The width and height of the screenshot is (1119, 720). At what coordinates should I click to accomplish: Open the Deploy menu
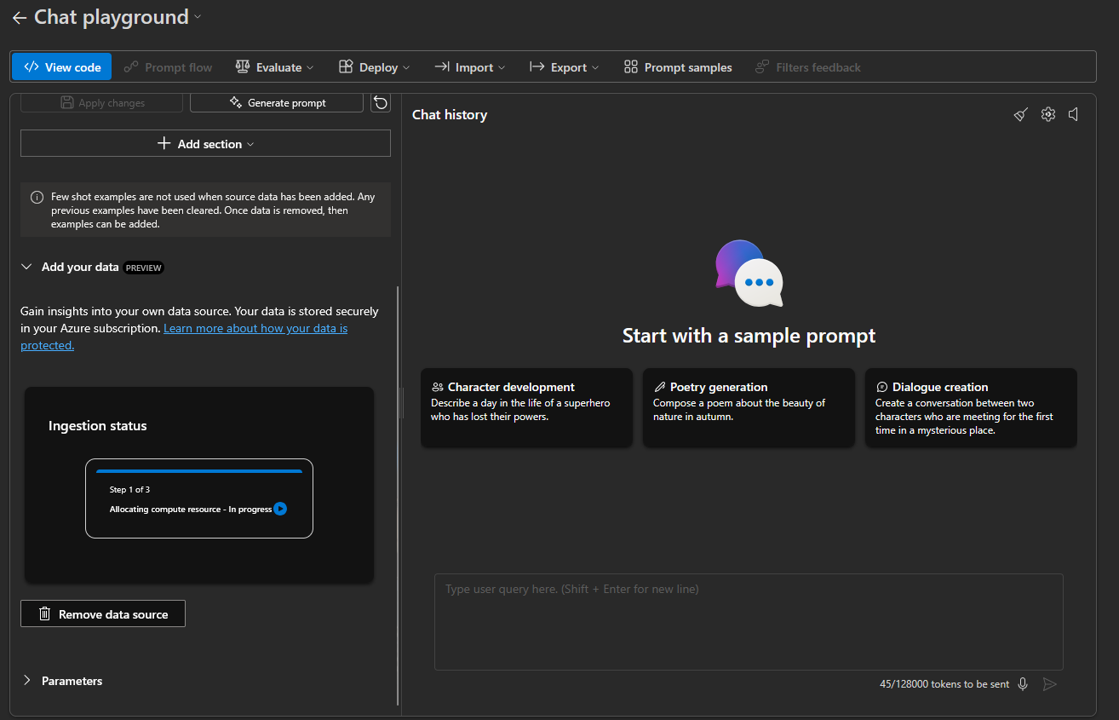[374, 66]
